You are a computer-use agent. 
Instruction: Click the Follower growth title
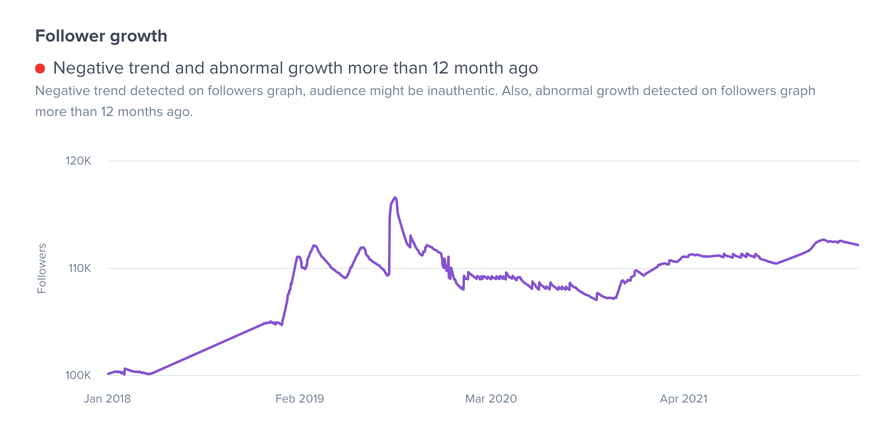click(x=101, y=36)
